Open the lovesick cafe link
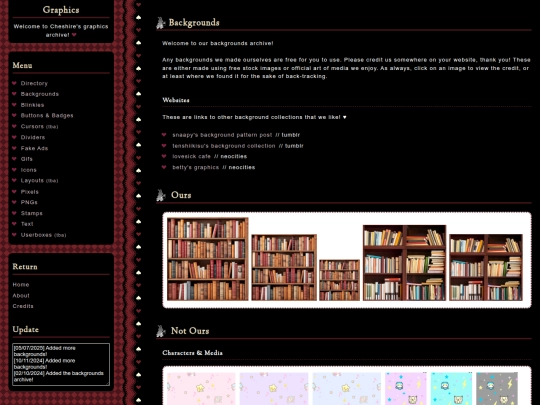This screenshot has height=405, width=540. coord(191,156)
